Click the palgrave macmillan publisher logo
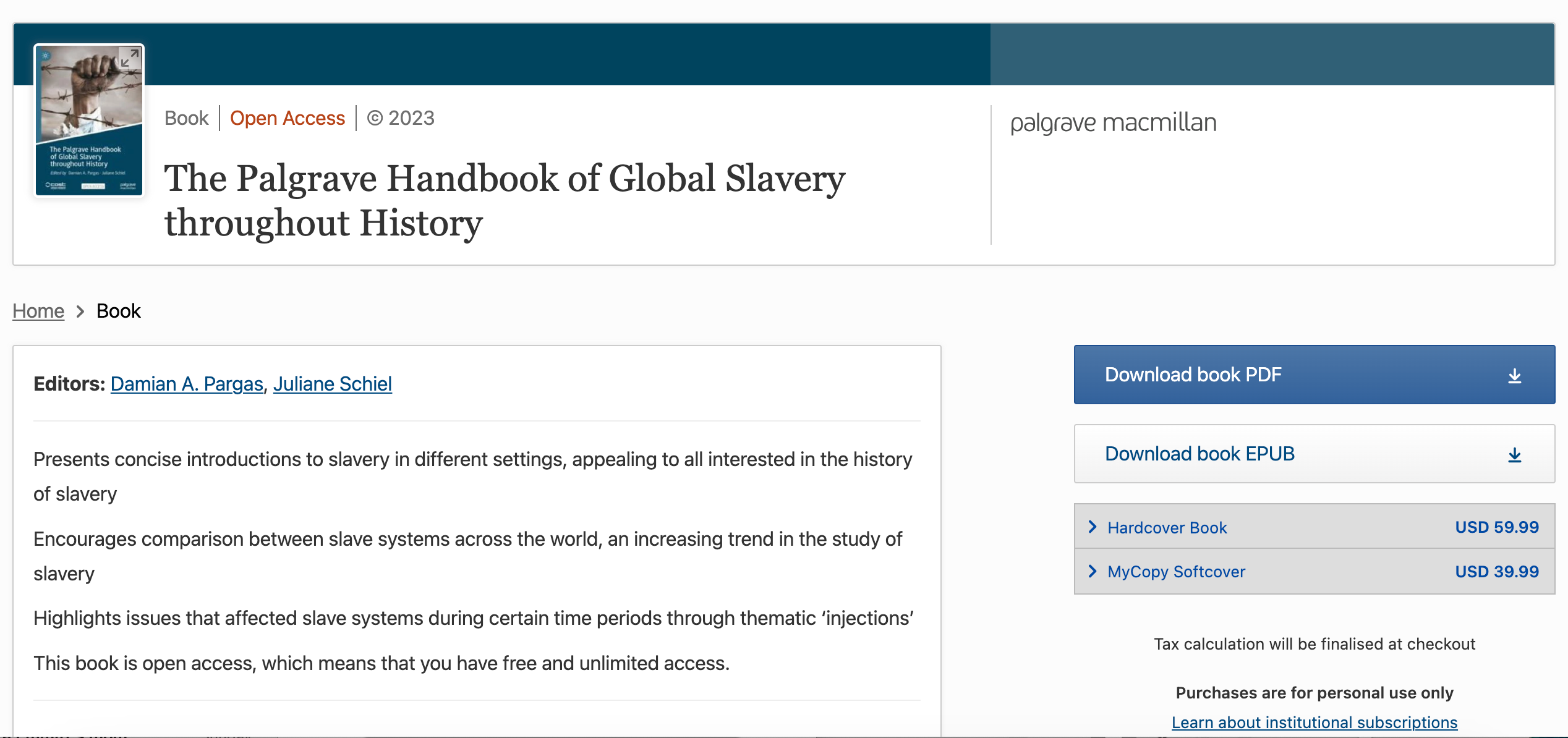This screenshot has width=1568, height=738. [1114, 122]
